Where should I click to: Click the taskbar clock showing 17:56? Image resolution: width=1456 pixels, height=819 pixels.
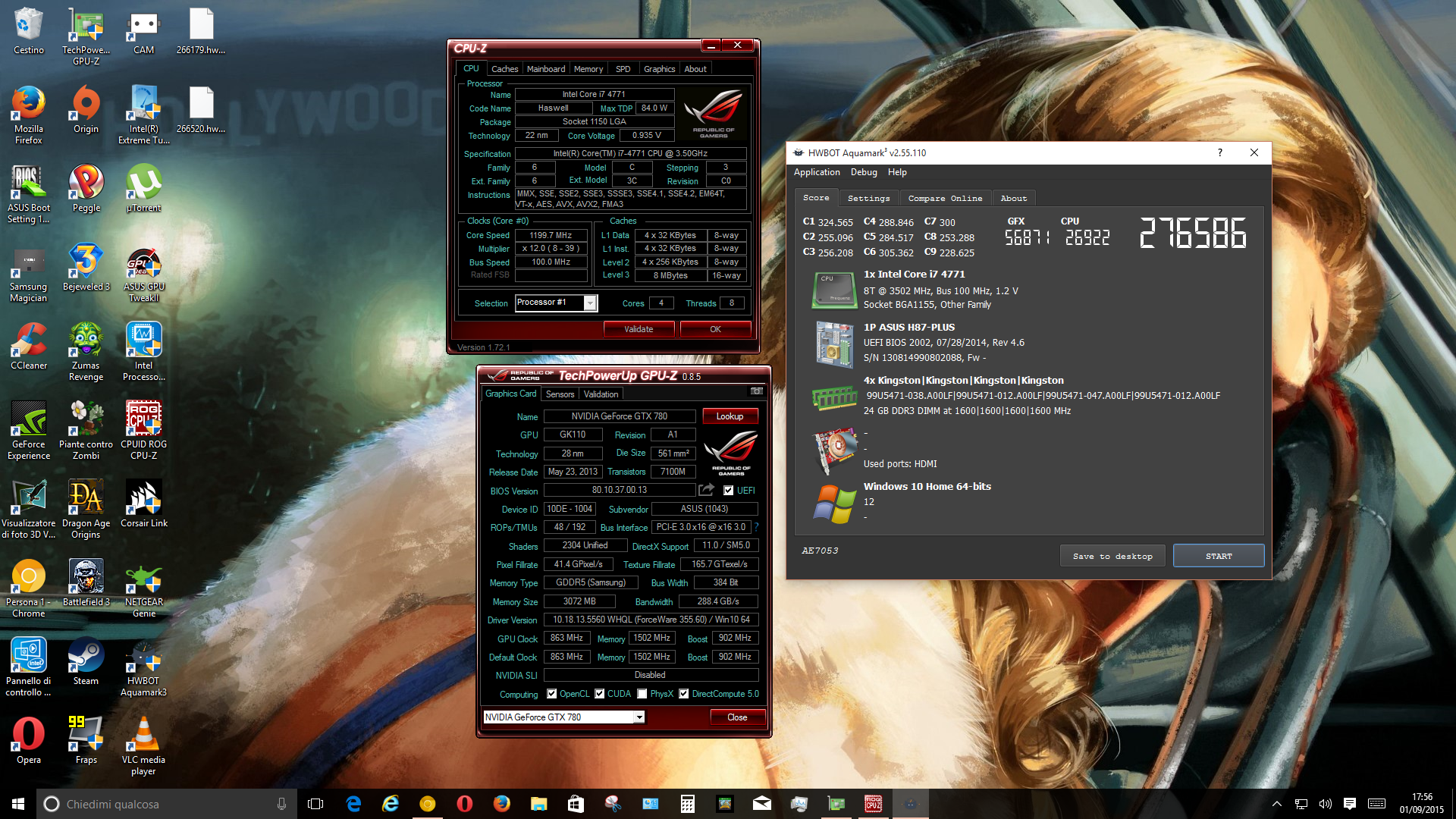1422,804
